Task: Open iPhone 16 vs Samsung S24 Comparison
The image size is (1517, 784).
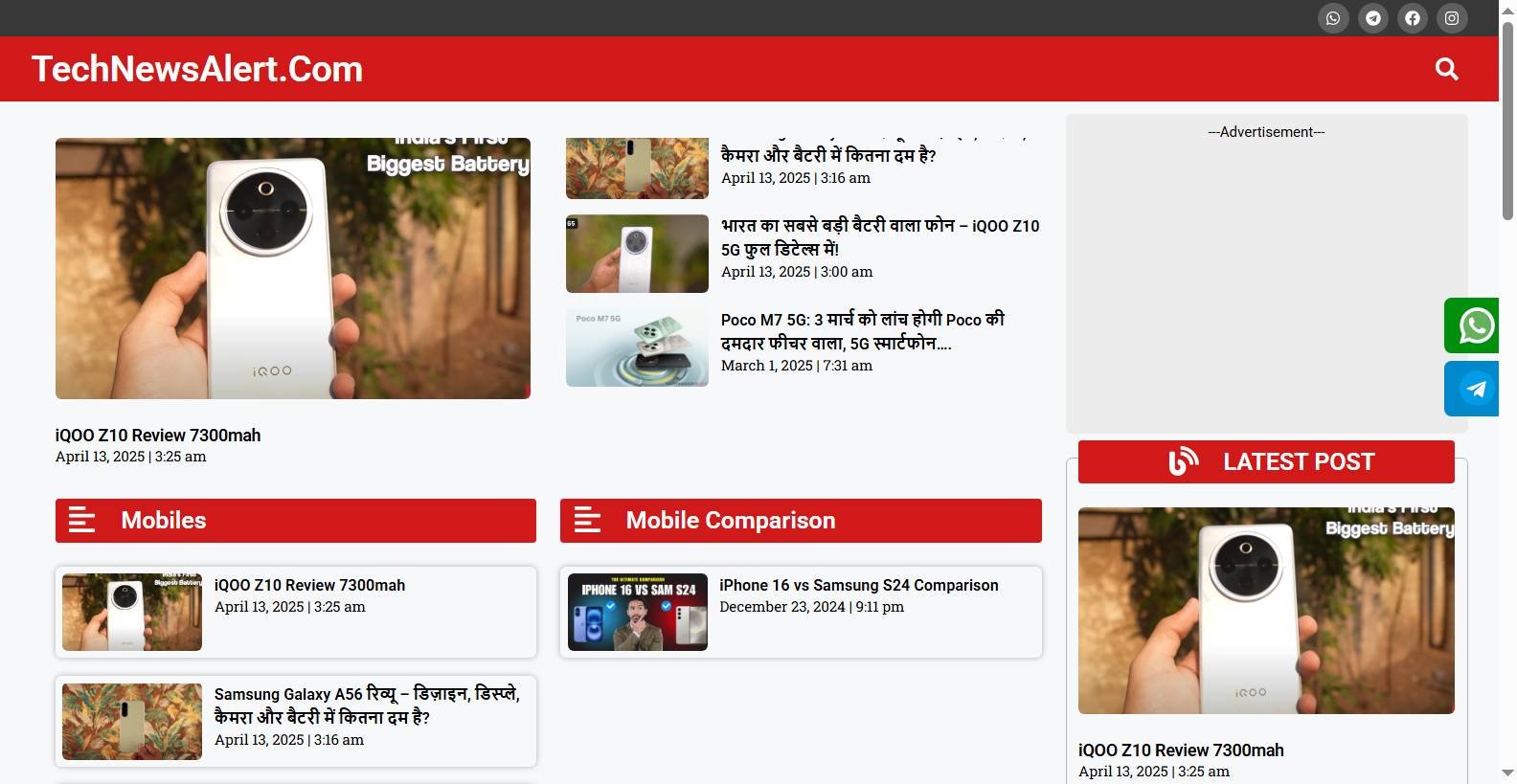Action: click(858, 585)
